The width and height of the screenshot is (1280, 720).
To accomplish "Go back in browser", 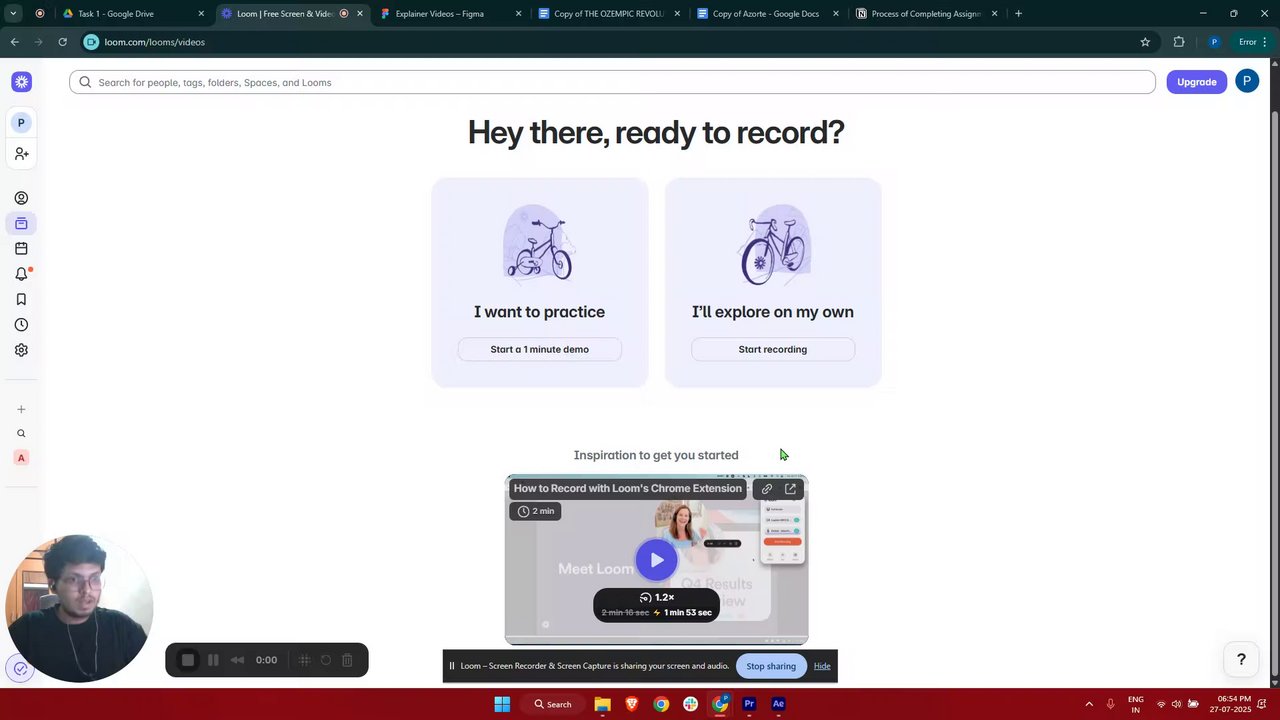I will pyautogui.click(x=14, y=42).
